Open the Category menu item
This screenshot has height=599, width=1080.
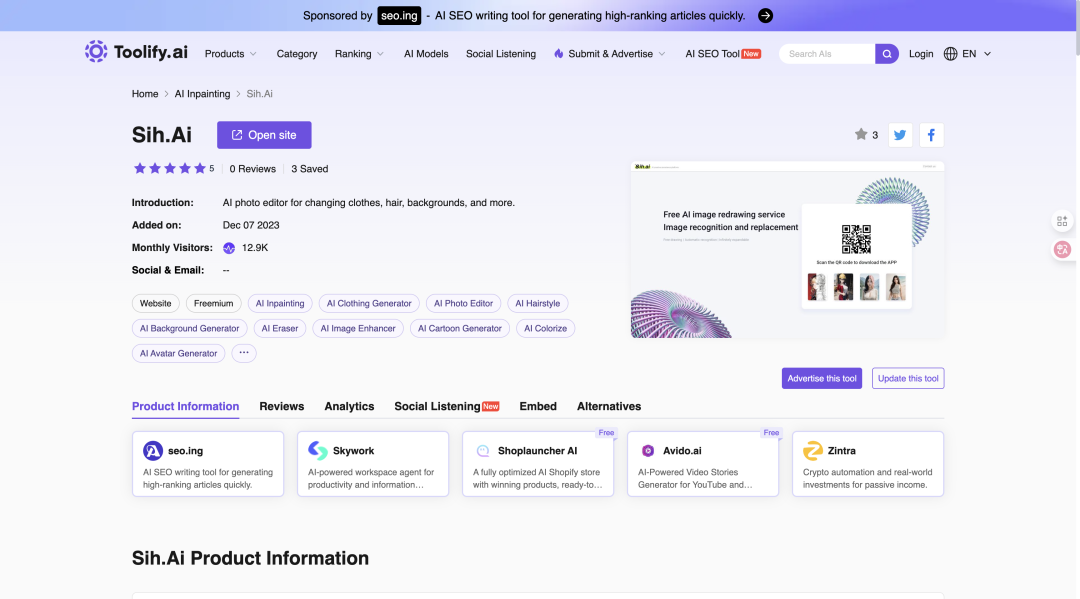click(297, 54)
